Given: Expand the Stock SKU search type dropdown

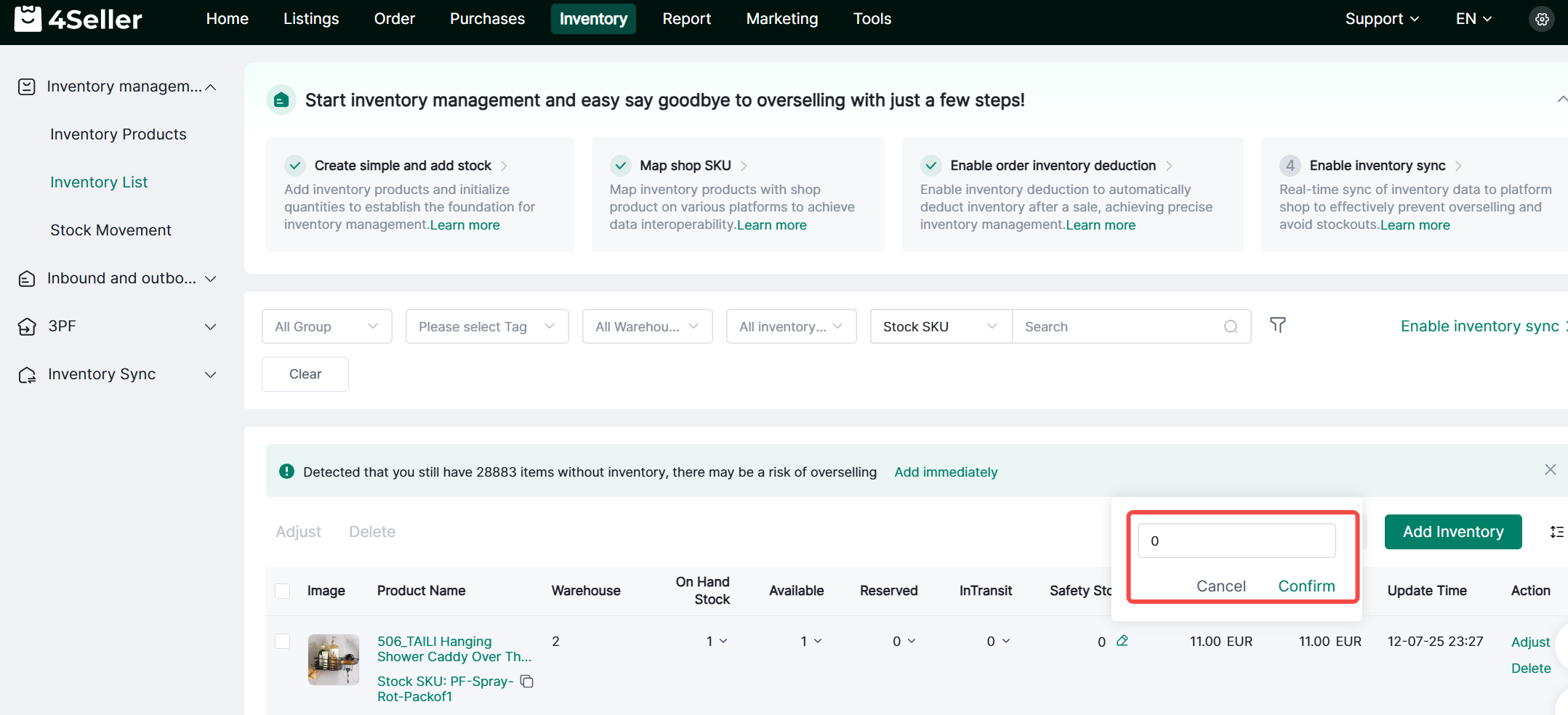Looking at the screenshot, I should (x=940, y=327).
